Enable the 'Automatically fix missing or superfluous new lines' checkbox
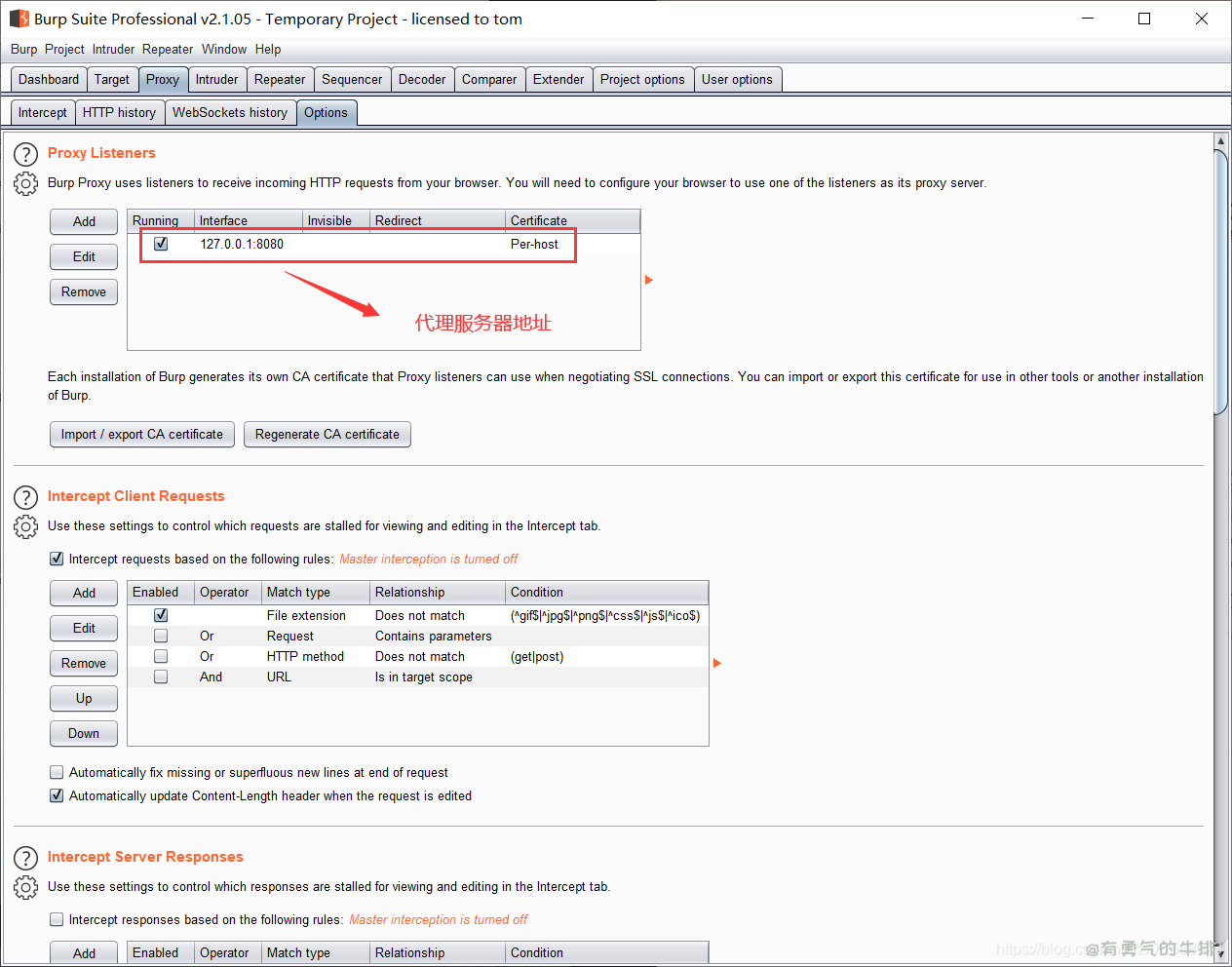The height and width of the screenshot is (967, 1232). click(x=57, y=772)
